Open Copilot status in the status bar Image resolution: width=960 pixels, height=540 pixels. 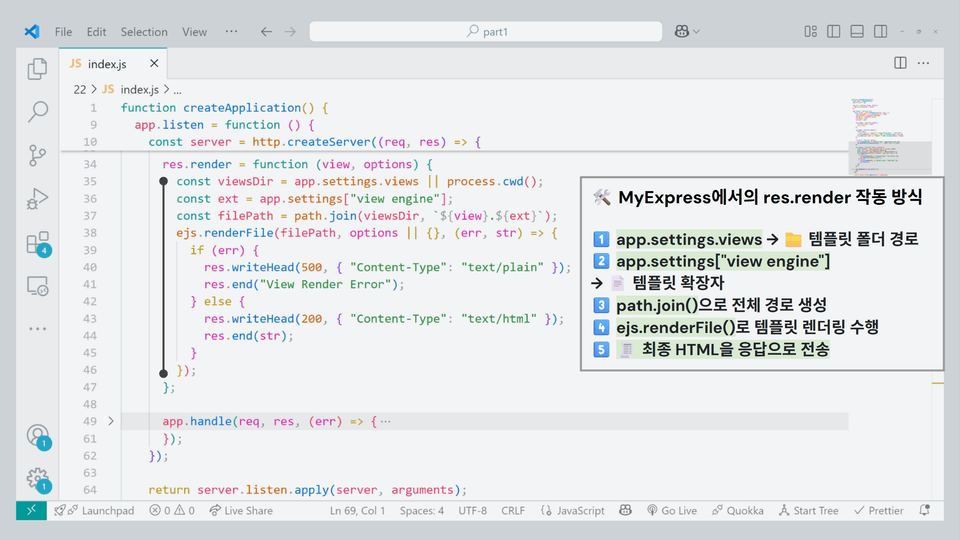tap(625, 511)
